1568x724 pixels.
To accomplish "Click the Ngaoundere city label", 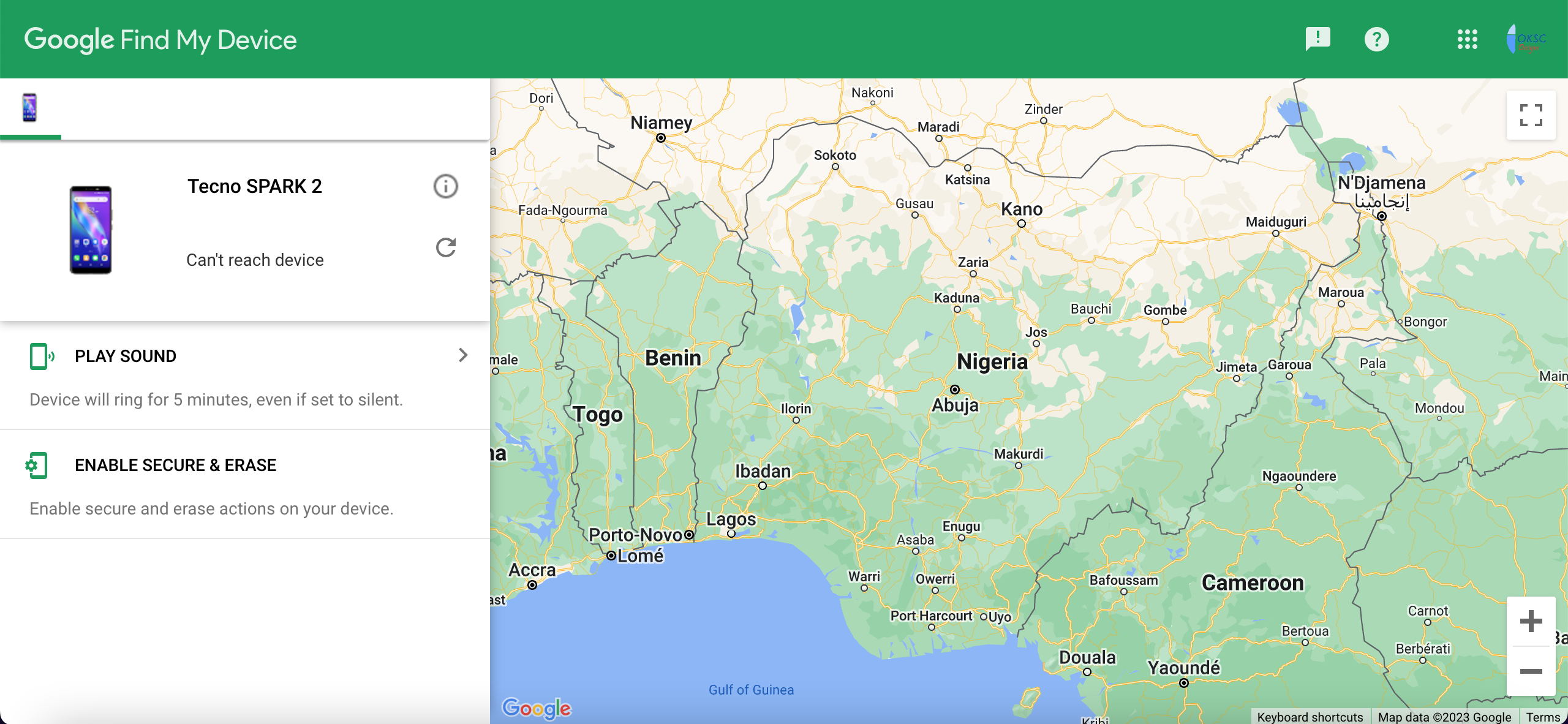I will 1299,476.
